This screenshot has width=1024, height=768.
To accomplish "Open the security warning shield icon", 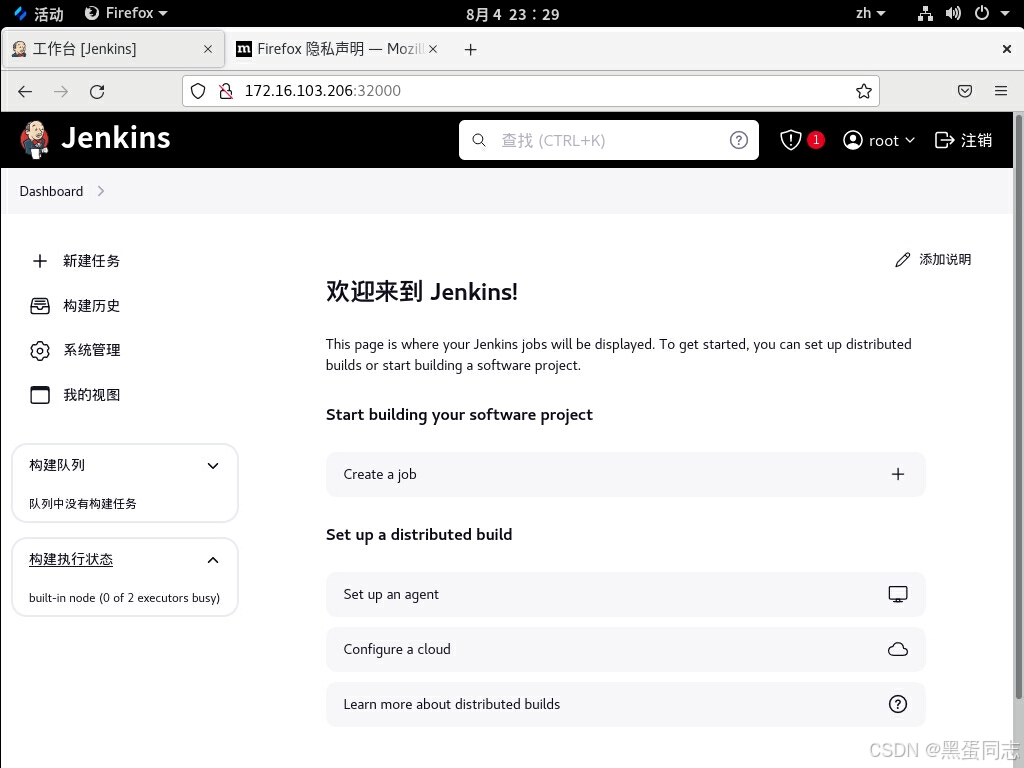I will [x=790, y=140].
